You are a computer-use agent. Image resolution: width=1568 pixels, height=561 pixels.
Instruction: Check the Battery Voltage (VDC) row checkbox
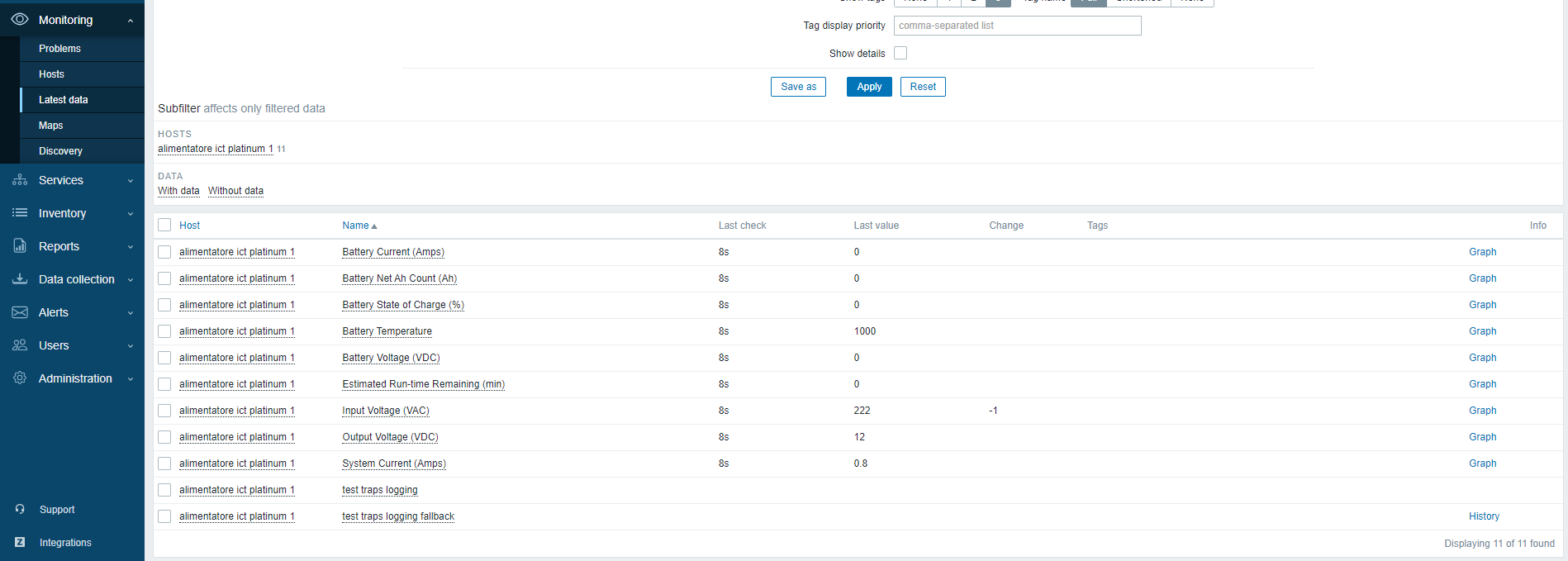164,358
